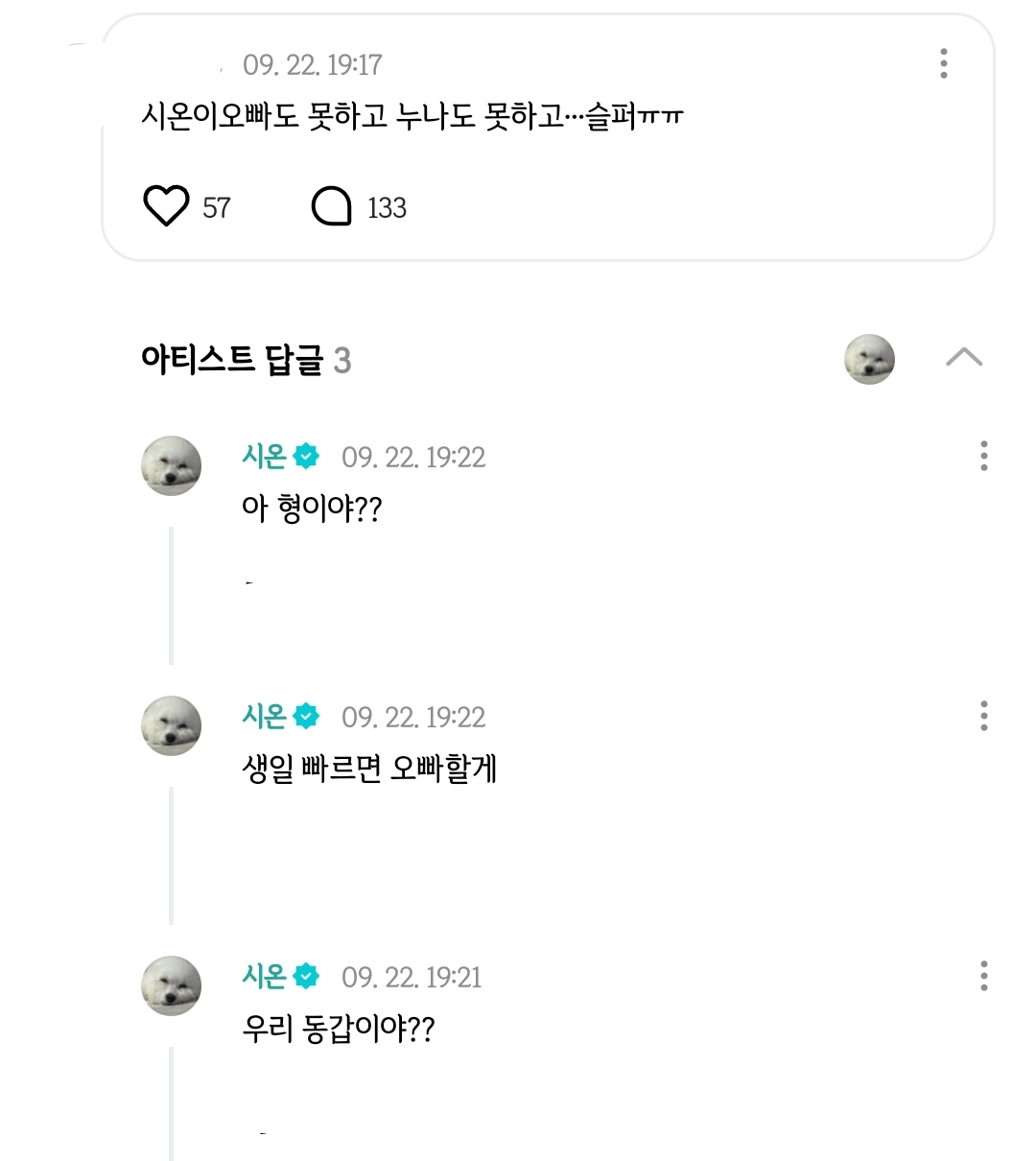Click the '아티스트 답글 3' header
Screen dimensions: 1036x1161
[x=246, y=360]
